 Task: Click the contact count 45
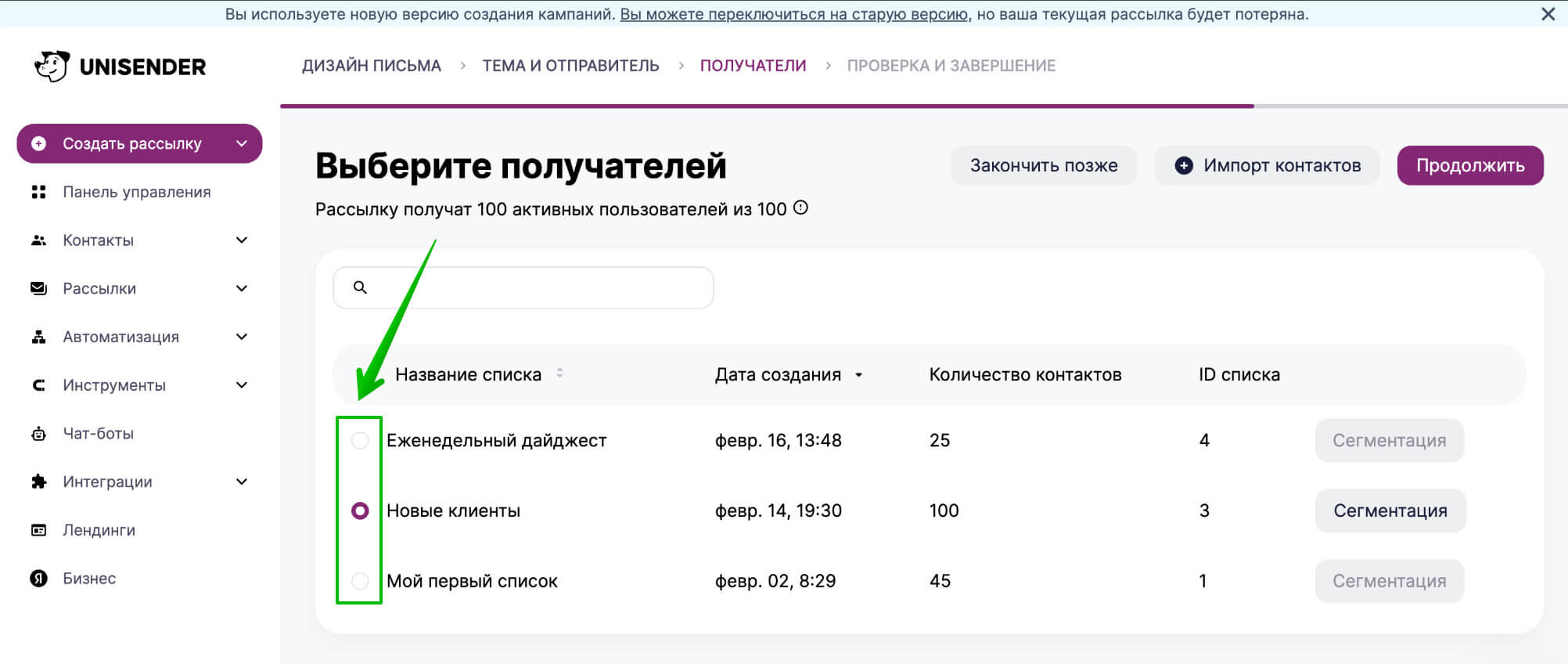940,581
